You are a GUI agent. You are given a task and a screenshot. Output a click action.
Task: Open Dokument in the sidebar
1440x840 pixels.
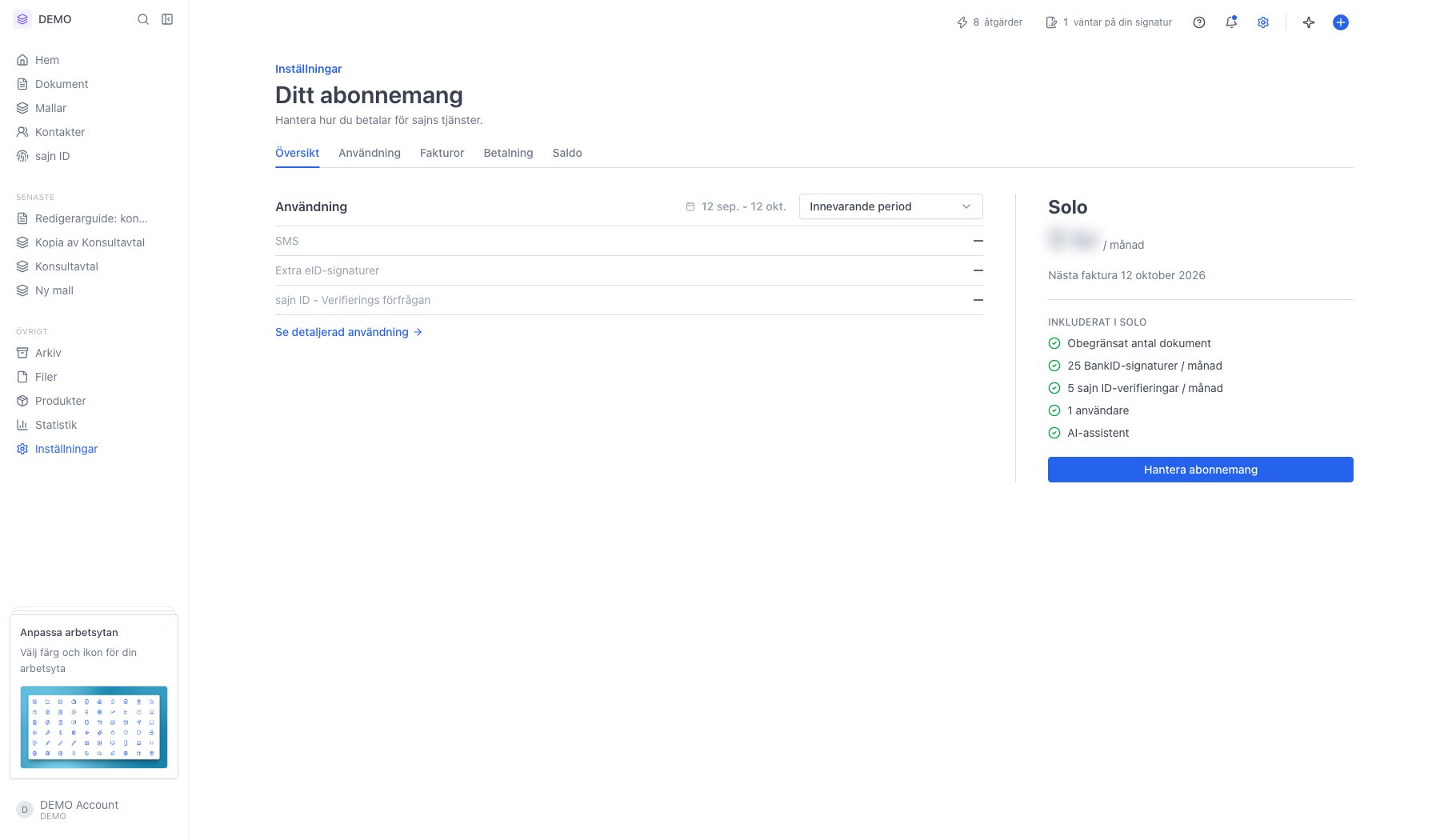pyautogui.click(x=94, y=84)
